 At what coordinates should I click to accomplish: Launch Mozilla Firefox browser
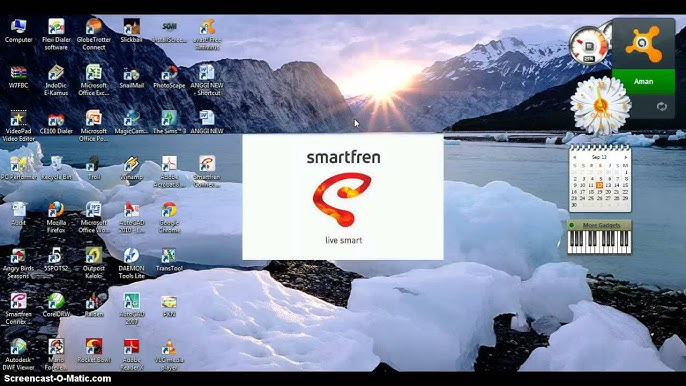pos(56,217)
